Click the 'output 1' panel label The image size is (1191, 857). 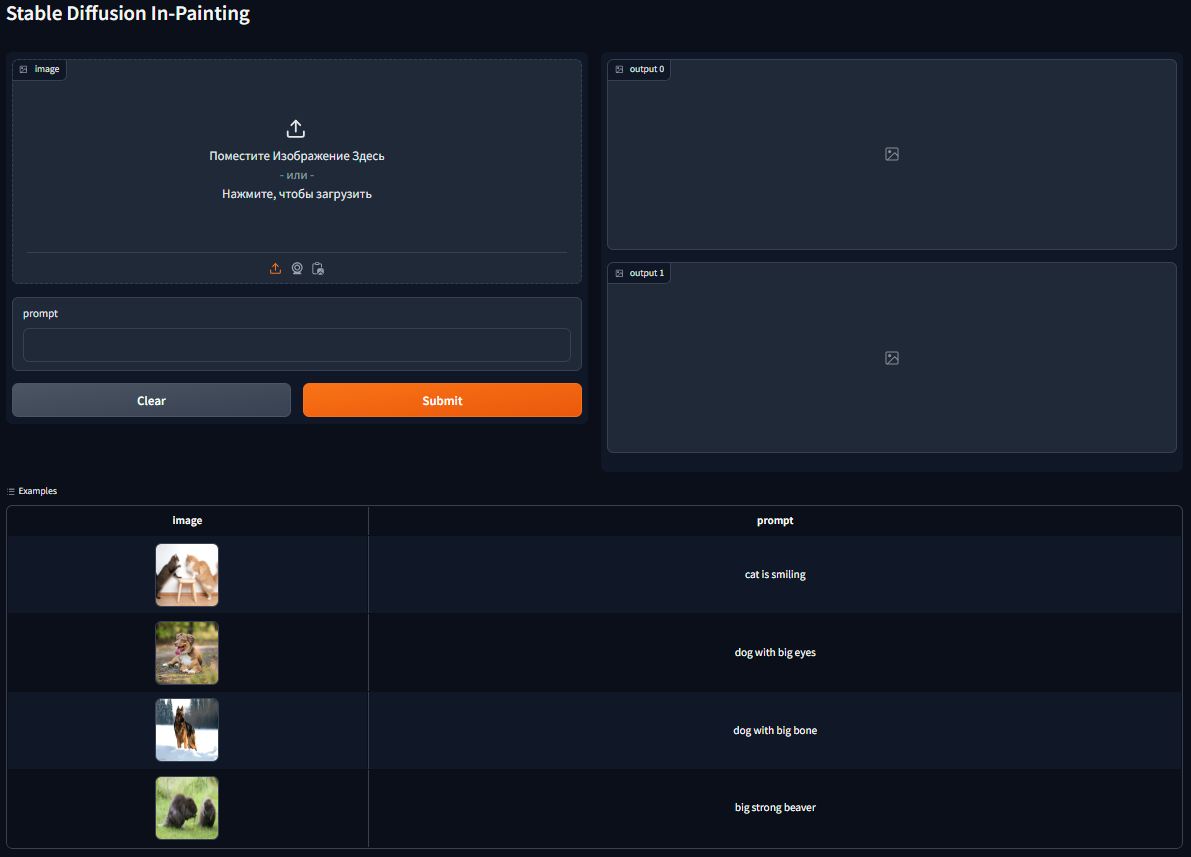point(646,273)
